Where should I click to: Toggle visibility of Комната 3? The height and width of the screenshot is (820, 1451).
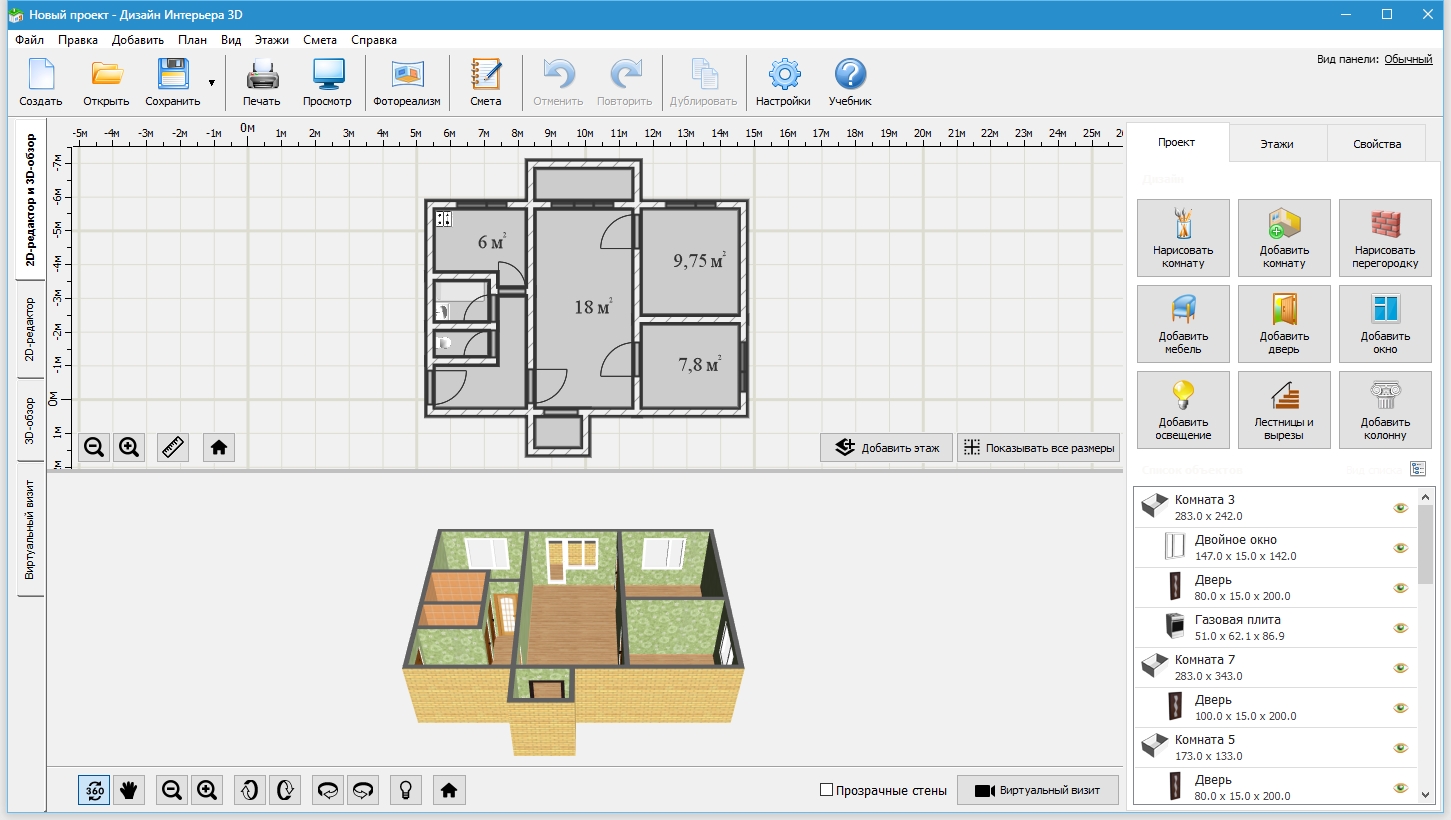pyautogui.click(x=1400, y=508)
